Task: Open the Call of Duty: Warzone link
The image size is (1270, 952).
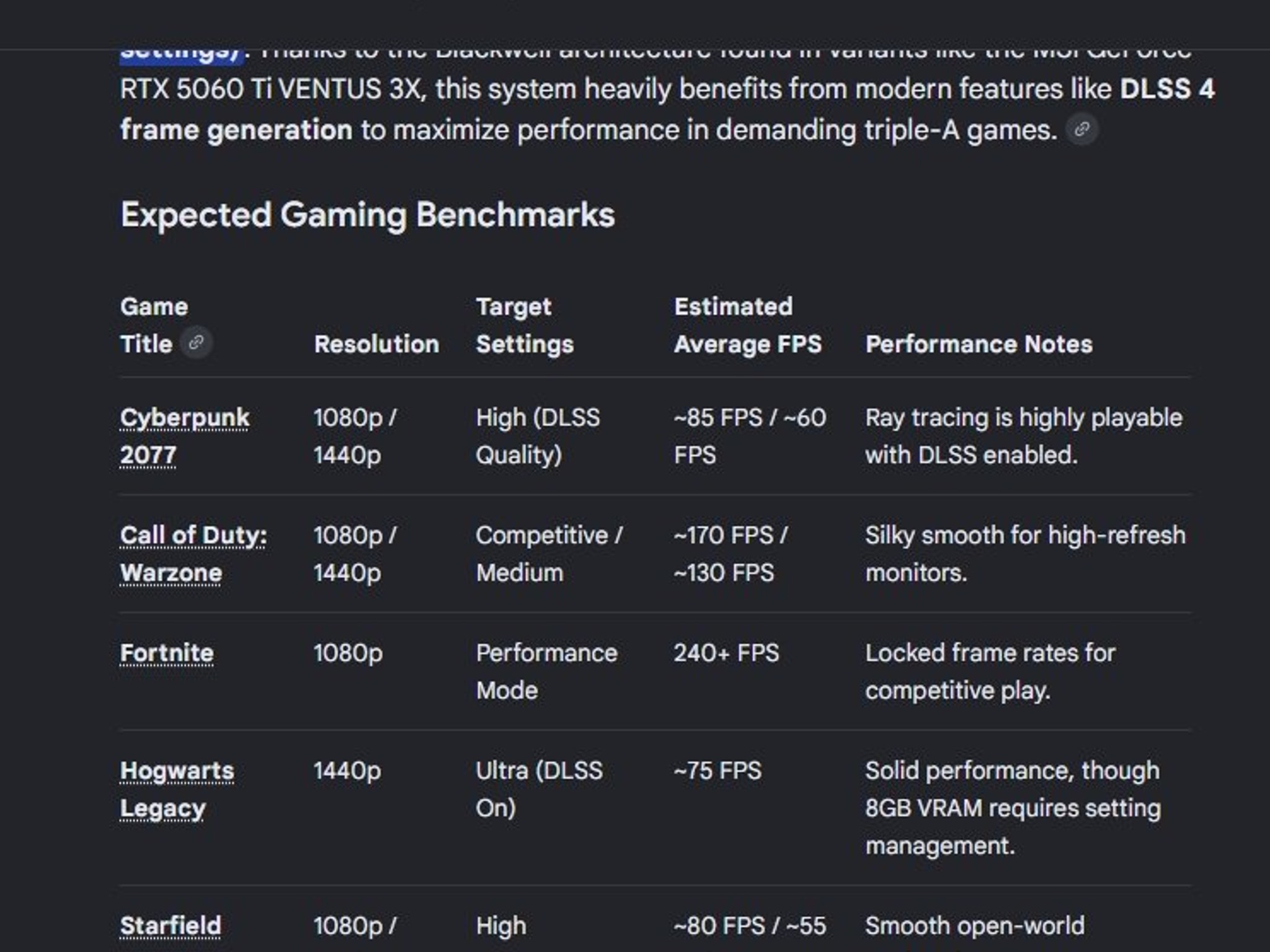Action: [x=193, y=554]
